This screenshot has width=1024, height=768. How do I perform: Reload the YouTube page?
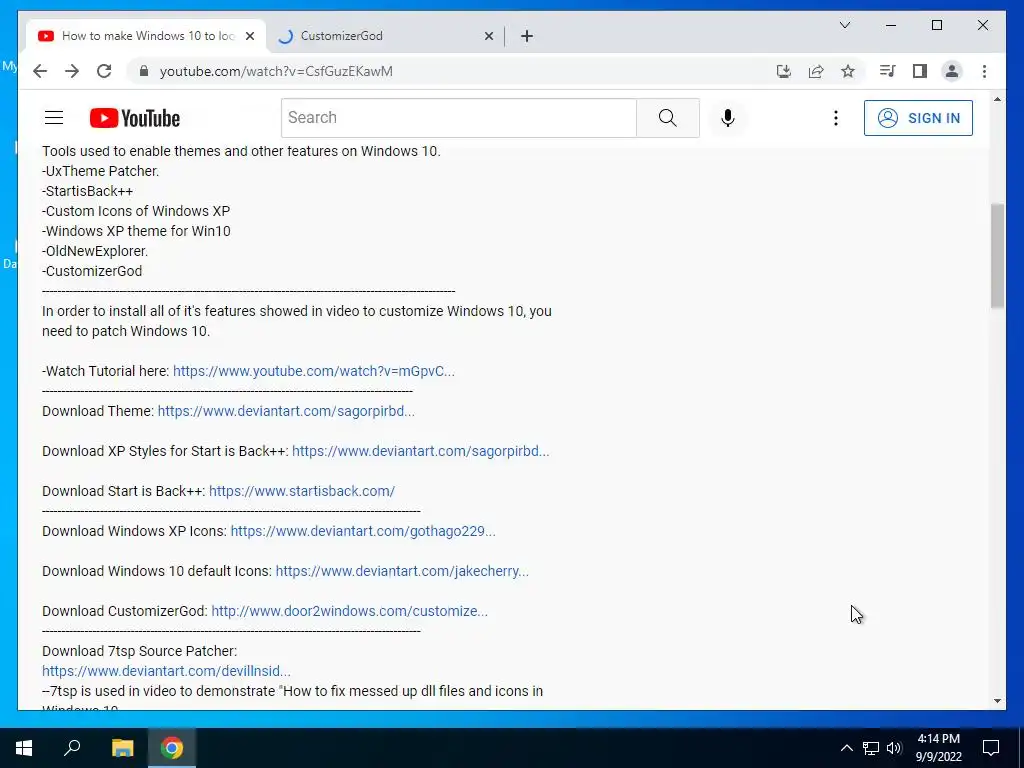(104, 71)
